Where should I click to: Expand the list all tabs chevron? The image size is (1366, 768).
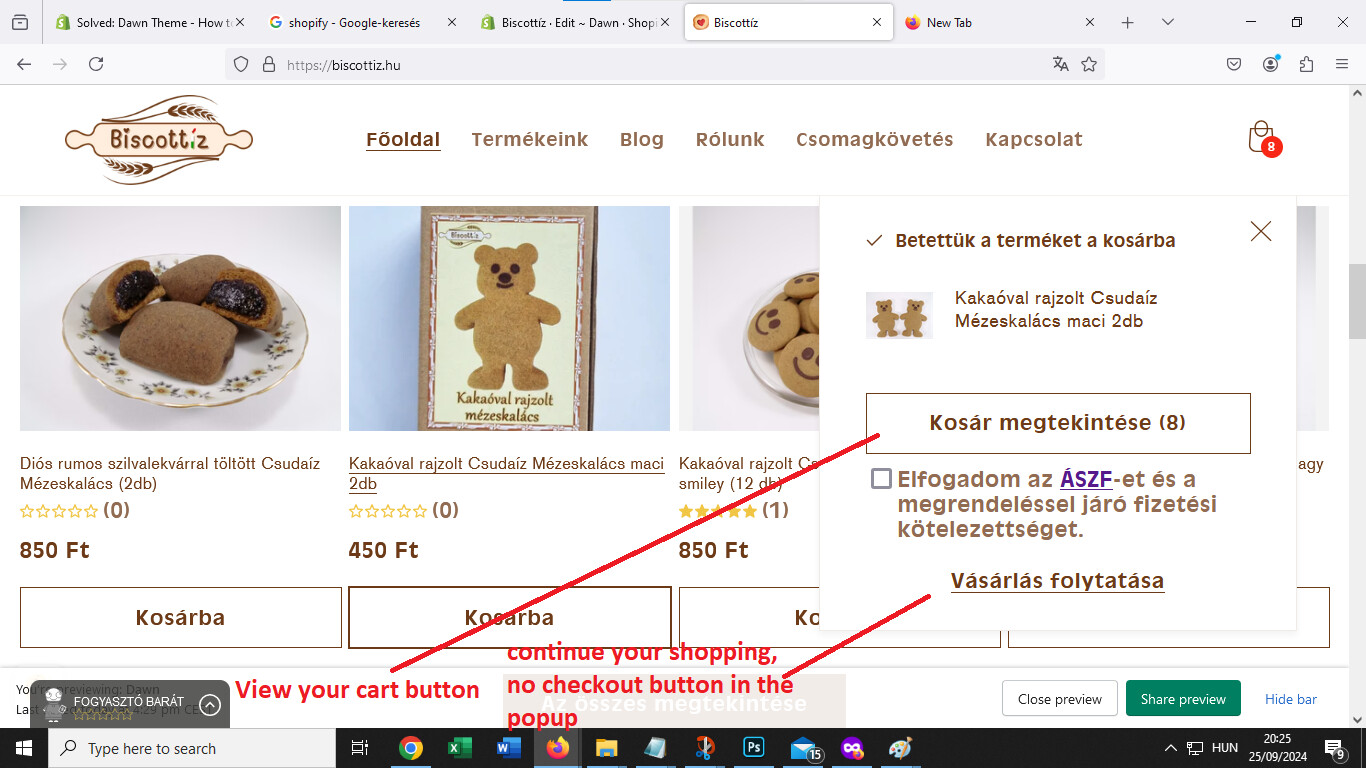coord(1167,22)
